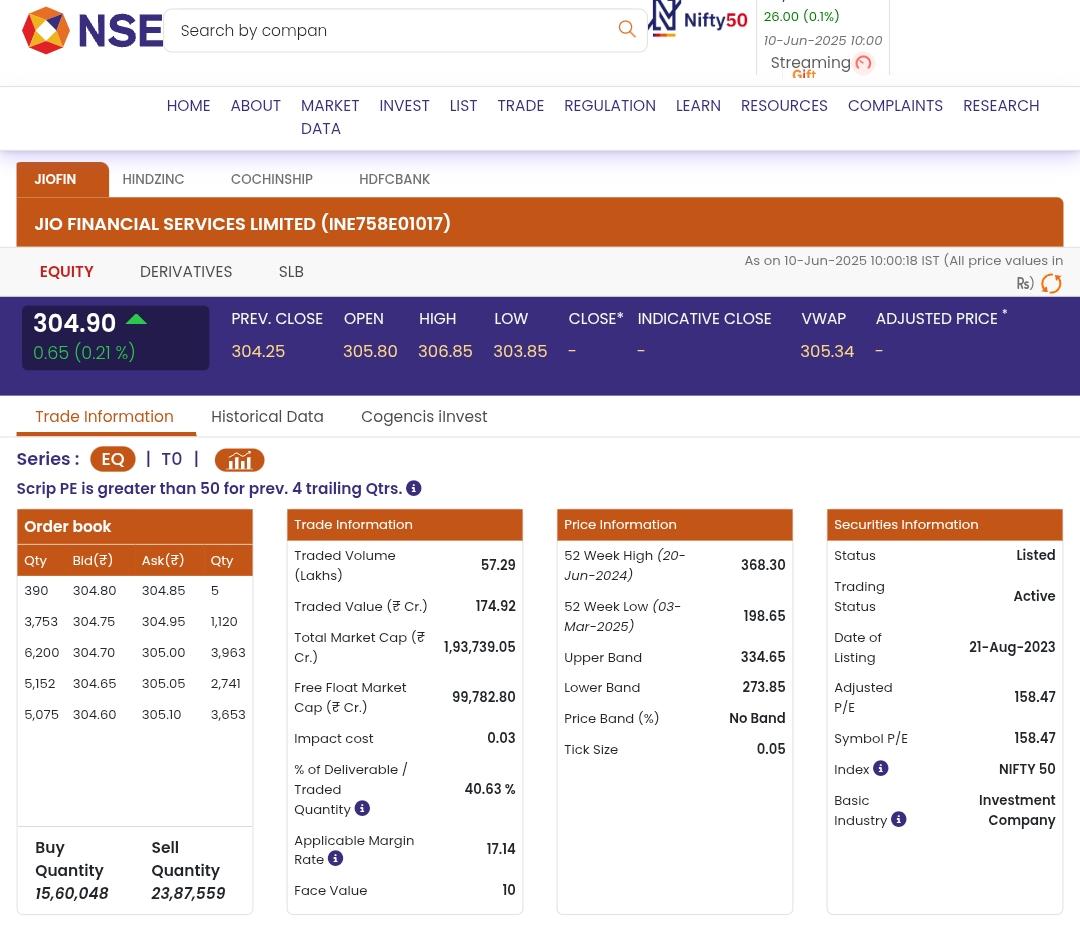The image size is (1080, 925).
Task: Click the LOW value 303.85
Action: click(521, 351)
